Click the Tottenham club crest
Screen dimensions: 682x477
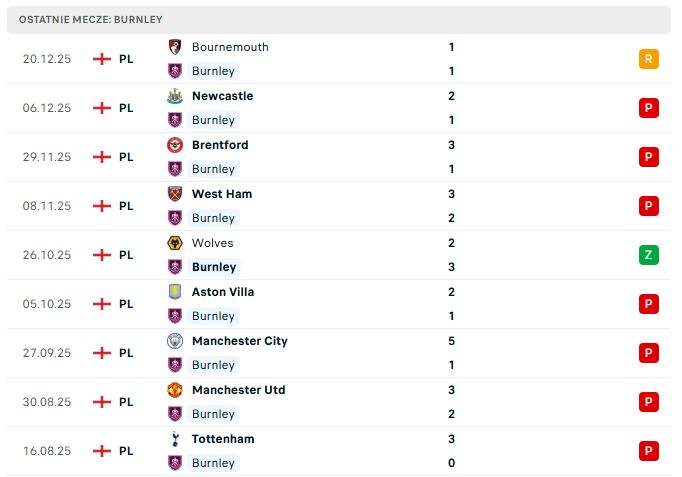pos(175,439)
